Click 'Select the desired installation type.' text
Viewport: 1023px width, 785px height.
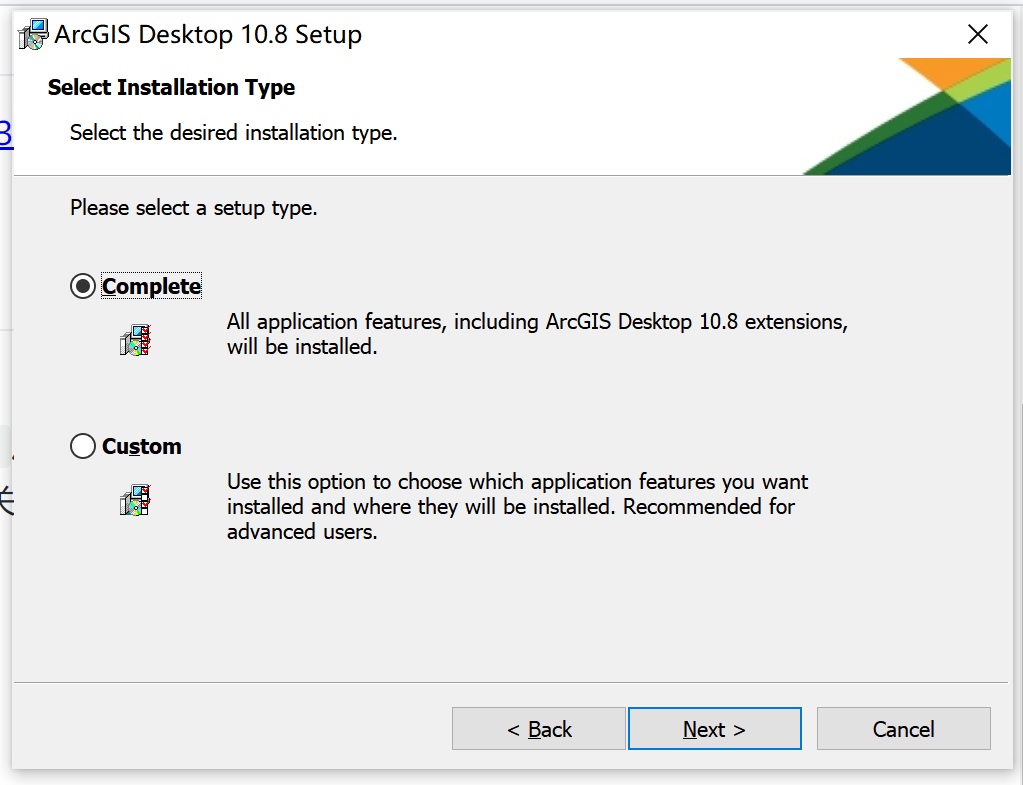pos(234,132)
